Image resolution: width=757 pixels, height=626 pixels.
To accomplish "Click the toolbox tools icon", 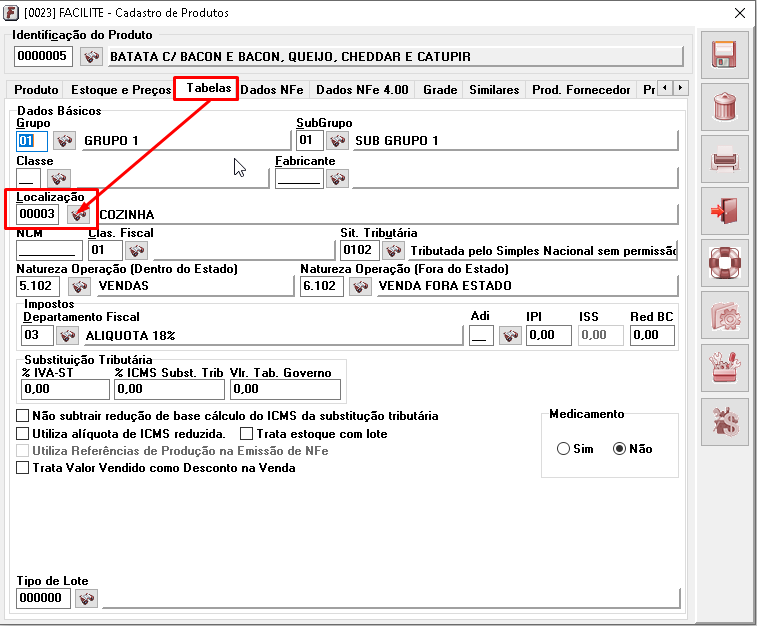I will click(724, 368).
